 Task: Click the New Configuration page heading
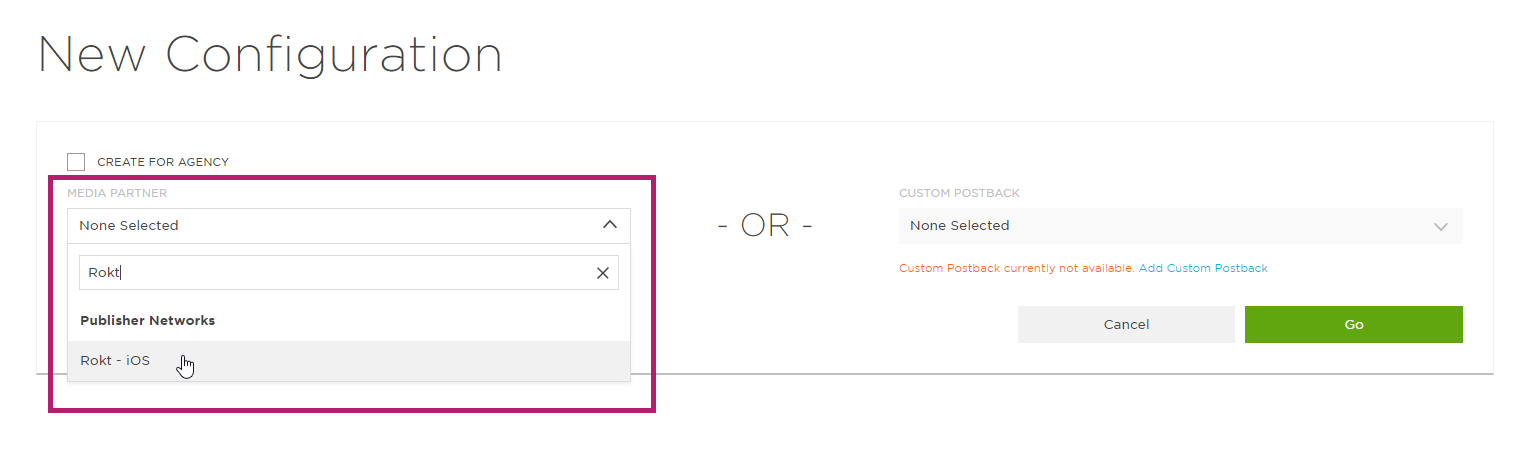[270, 54]
